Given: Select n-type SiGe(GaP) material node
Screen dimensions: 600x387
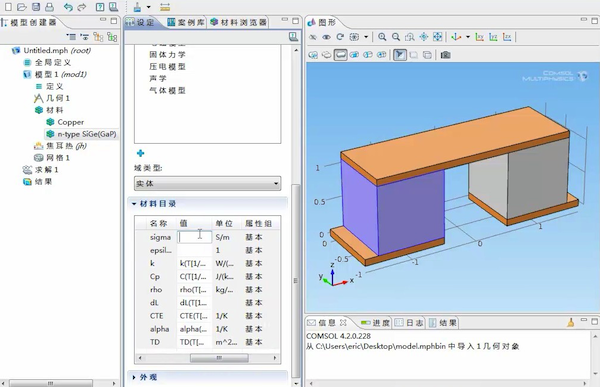Looking at the screenshot, I should click(81, 134).
